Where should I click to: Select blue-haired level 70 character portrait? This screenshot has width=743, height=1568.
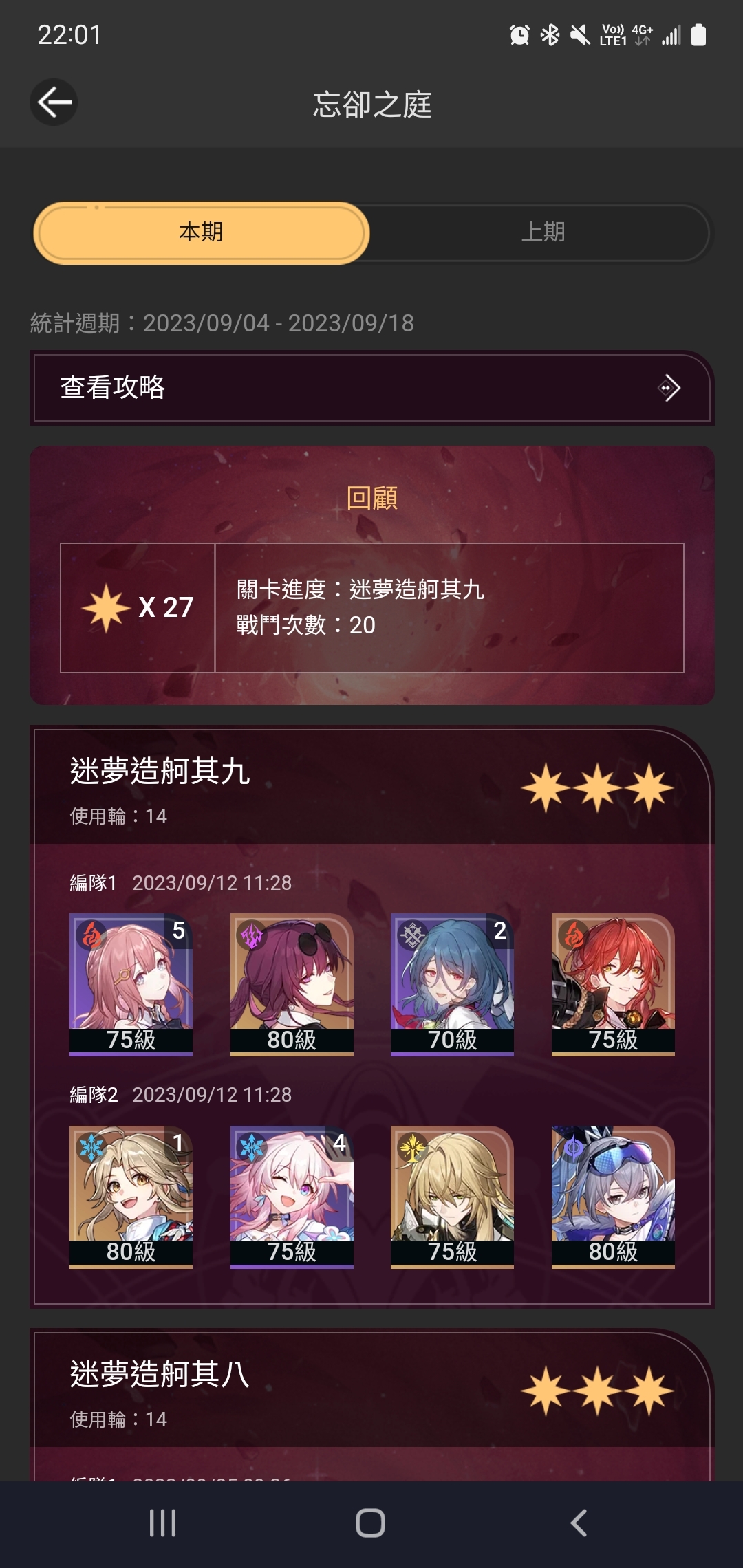click(x=452, y=984)
